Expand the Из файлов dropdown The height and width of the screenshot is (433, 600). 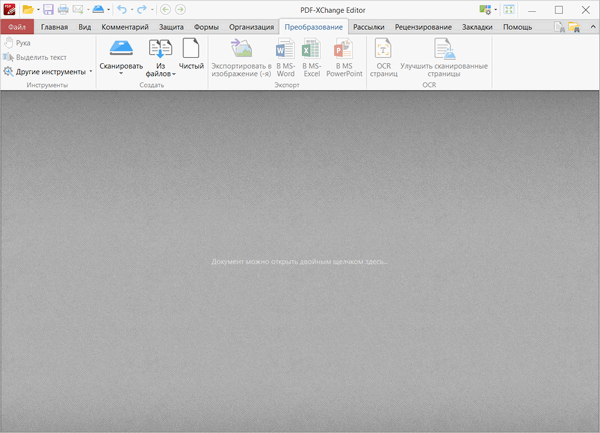160,73
